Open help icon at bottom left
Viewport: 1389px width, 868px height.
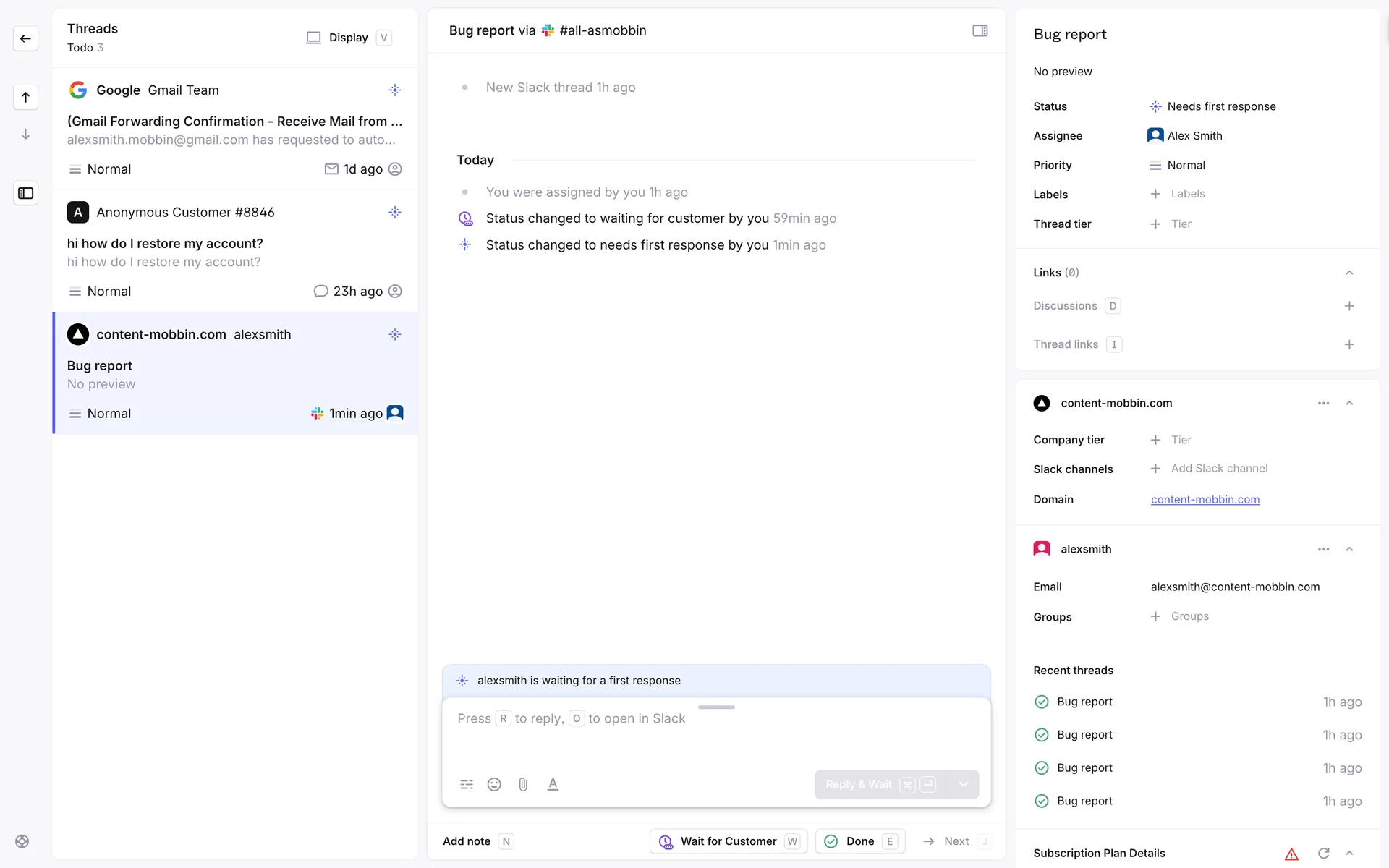(x=22, y=841)
